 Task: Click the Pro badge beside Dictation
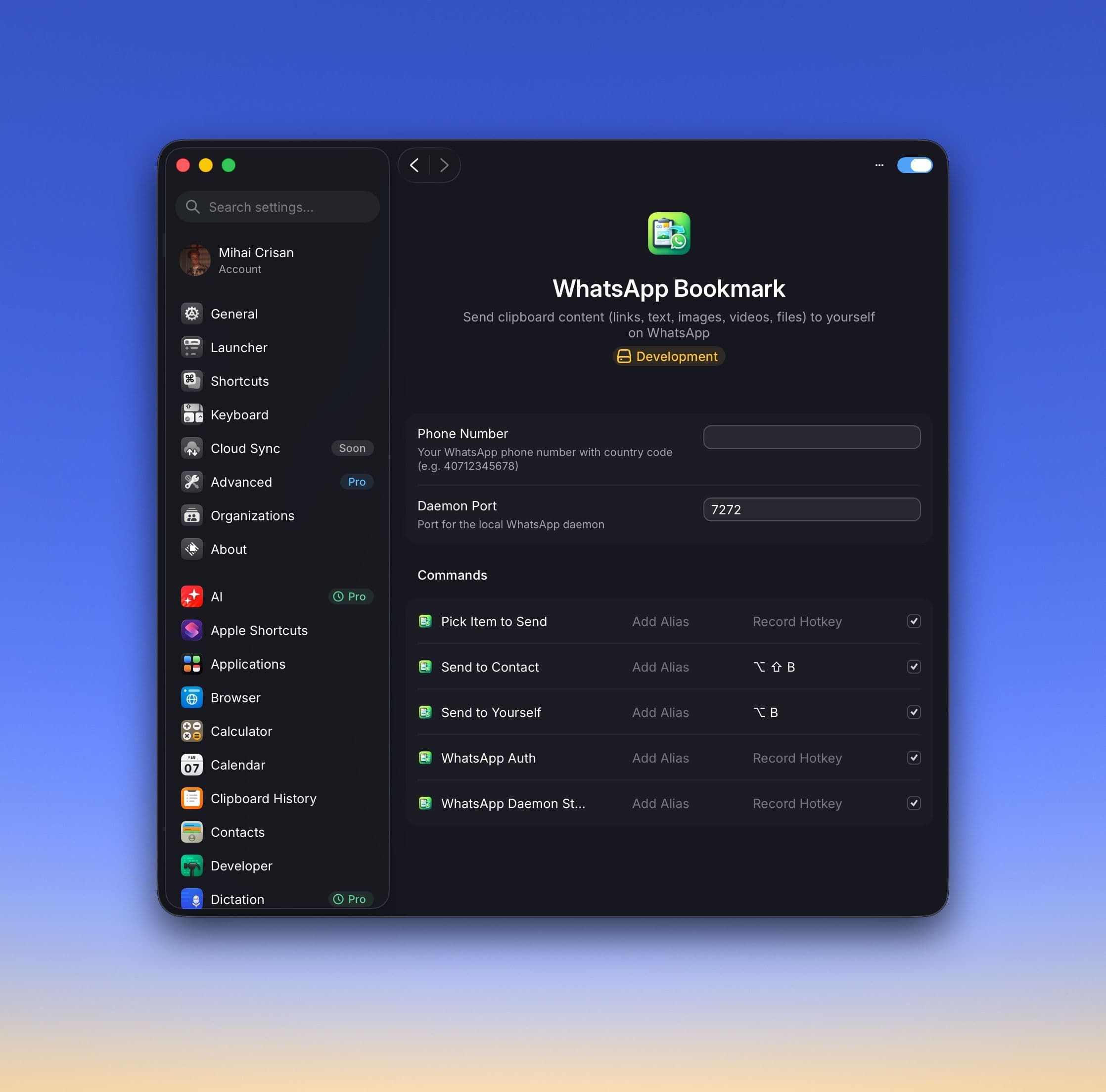[x=350, y=899]
